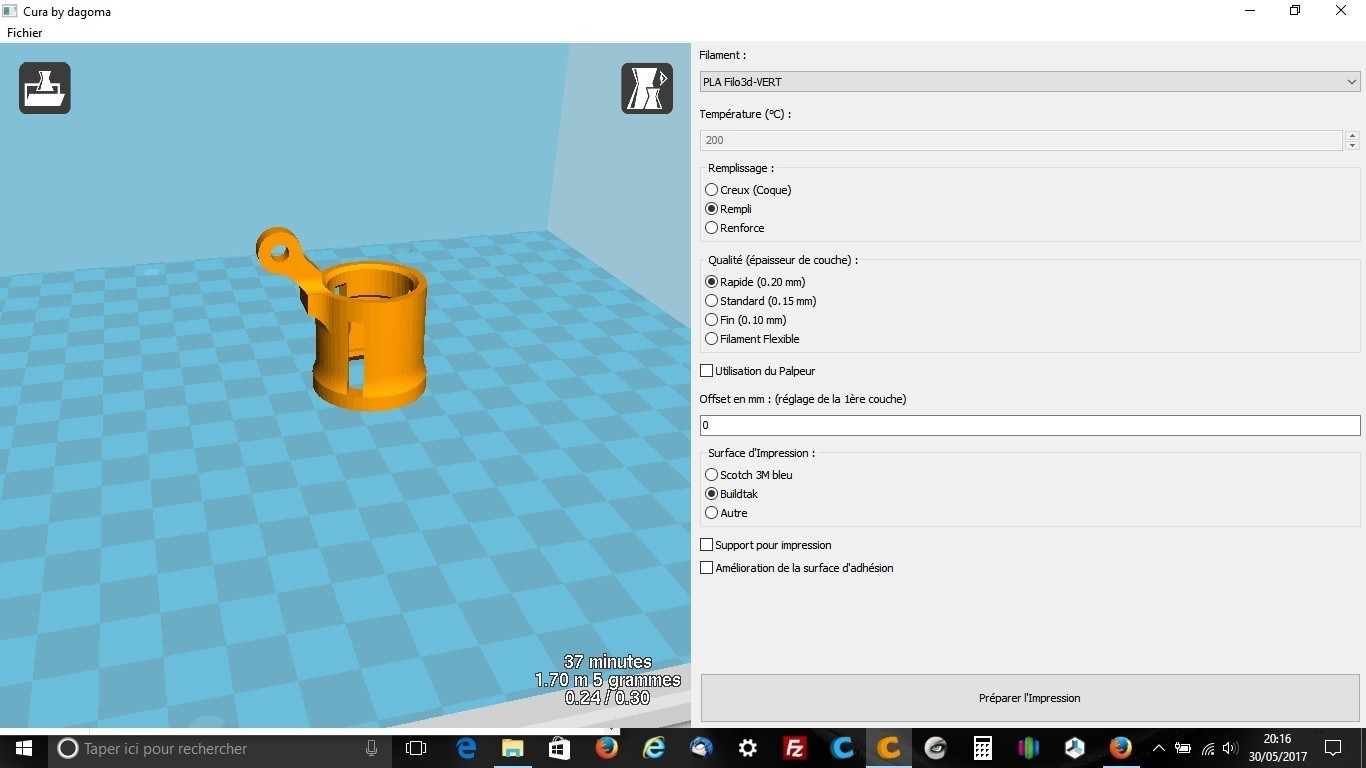The image size is (1366, 768).
Task: Click the taskbar search box
Action: coord(220,748)
